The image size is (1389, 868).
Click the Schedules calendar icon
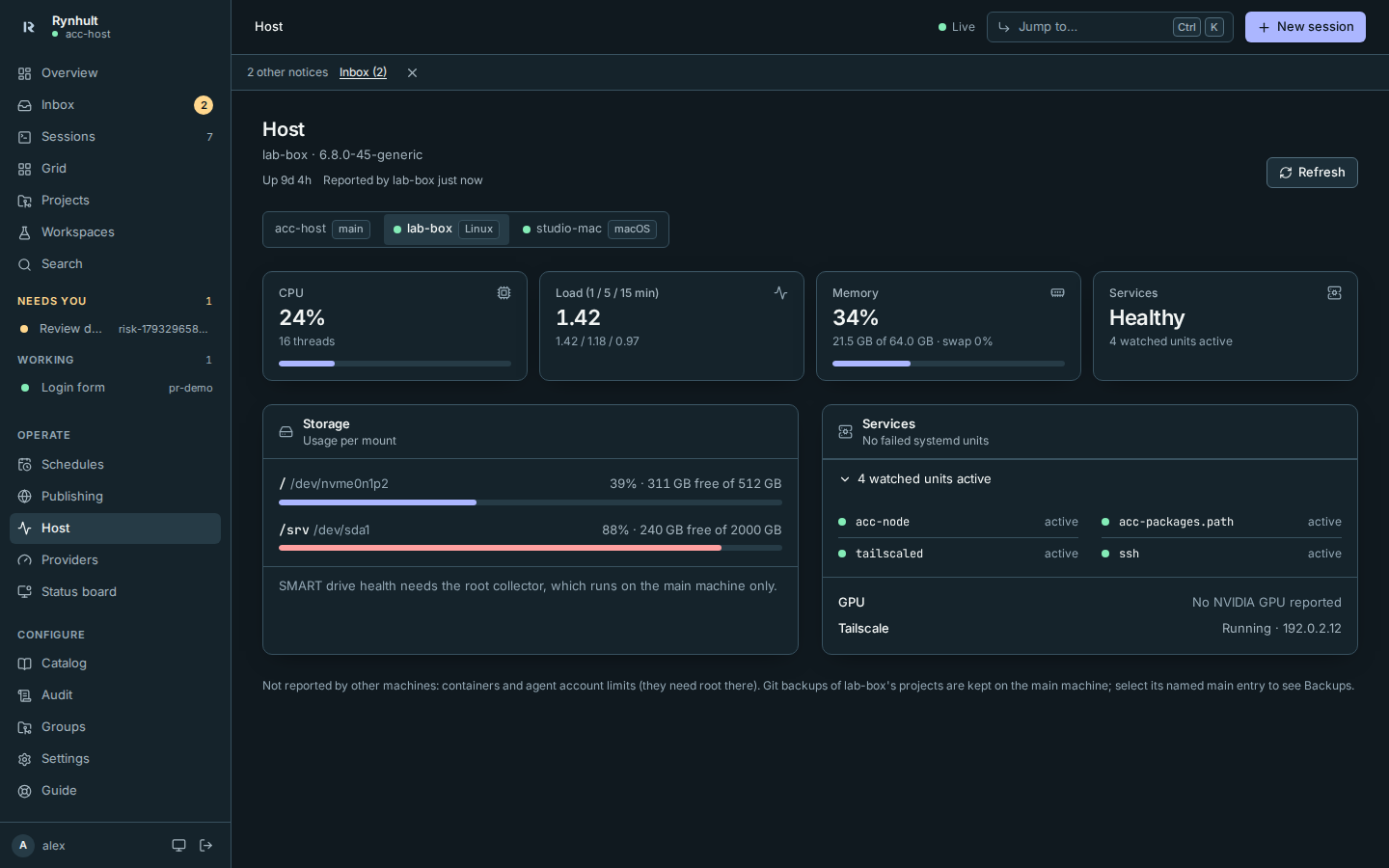(25, 465)
